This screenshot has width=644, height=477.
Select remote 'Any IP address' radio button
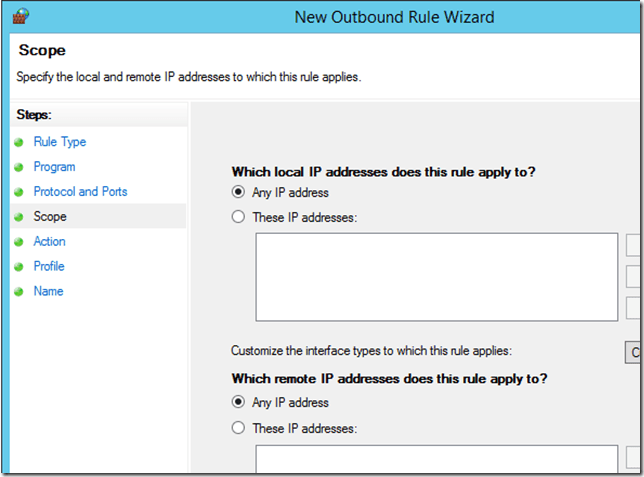(238, 403)
